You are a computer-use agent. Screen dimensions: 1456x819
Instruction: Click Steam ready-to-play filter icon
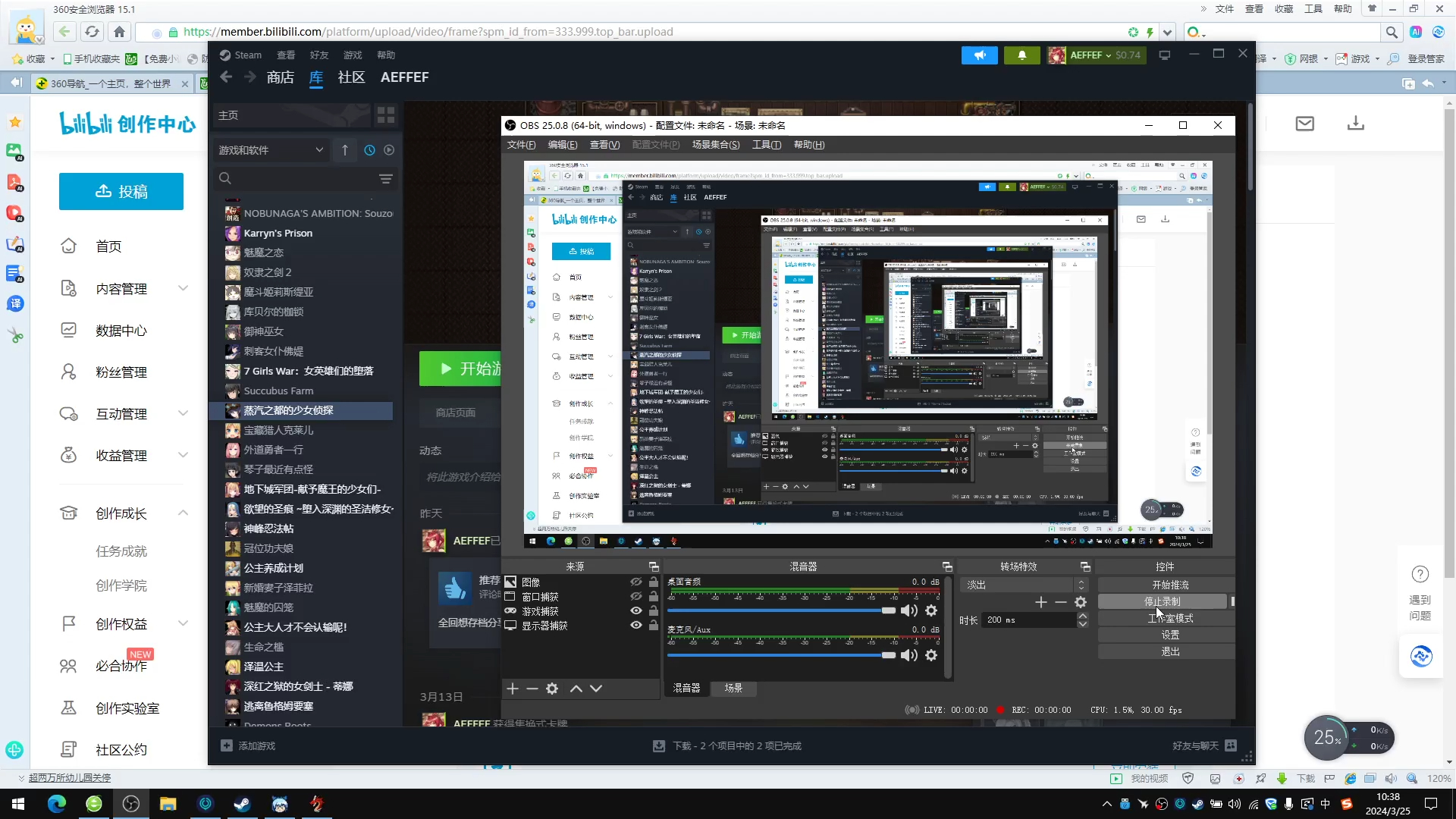coord(389,150)
